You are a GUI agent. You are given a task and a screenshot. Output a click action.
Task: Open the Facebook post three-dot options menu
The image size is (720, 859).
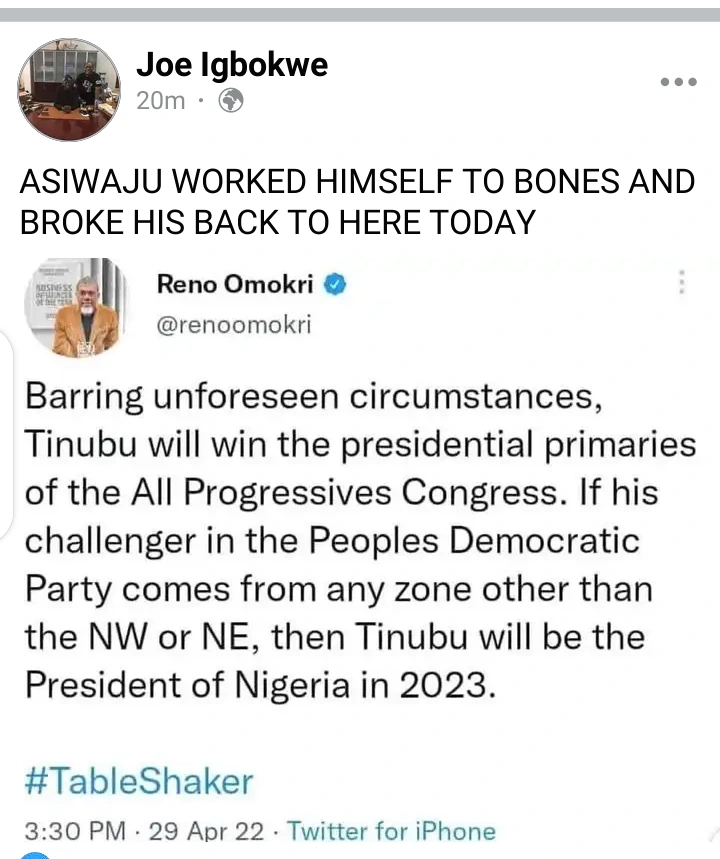pos(679,82)
